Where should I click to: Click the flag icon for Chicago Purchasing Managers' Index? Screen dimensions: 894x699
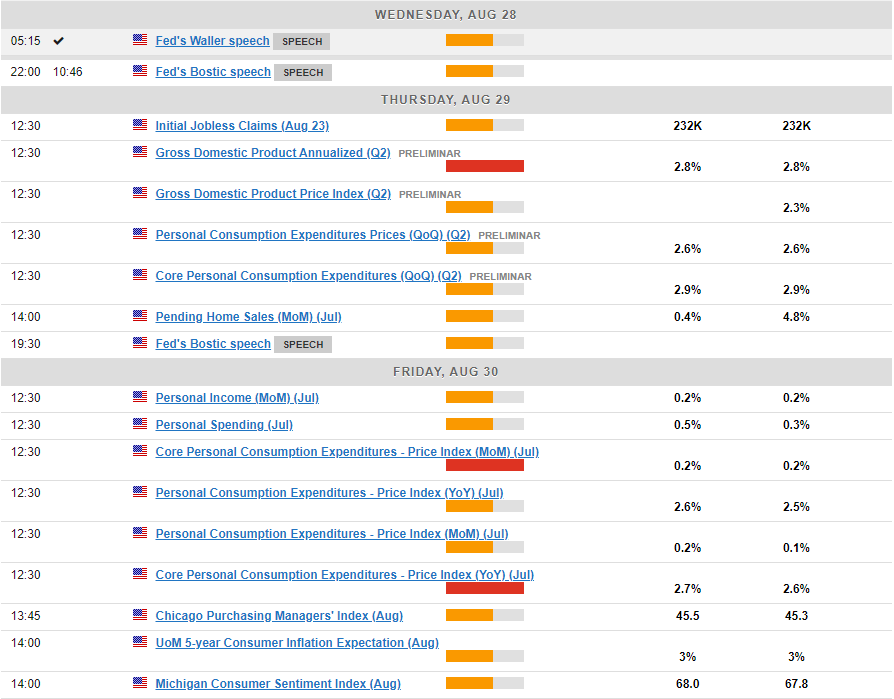point(140,615)
